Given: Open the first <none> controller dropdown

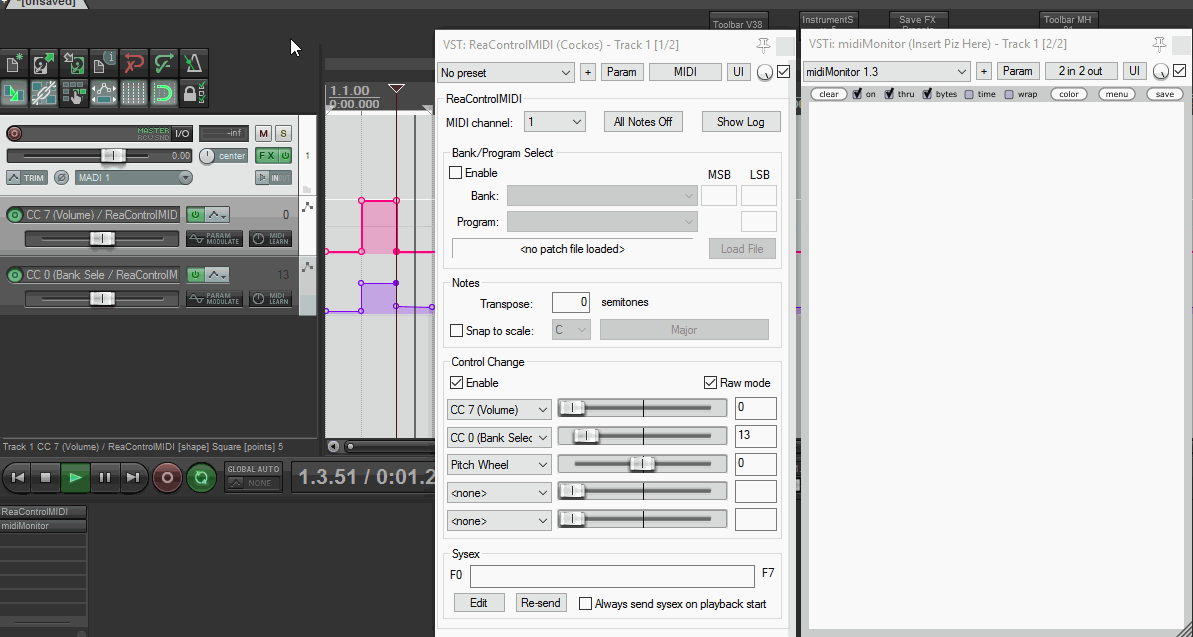Looking at the screenshot, I should click(x=498, y=492).
